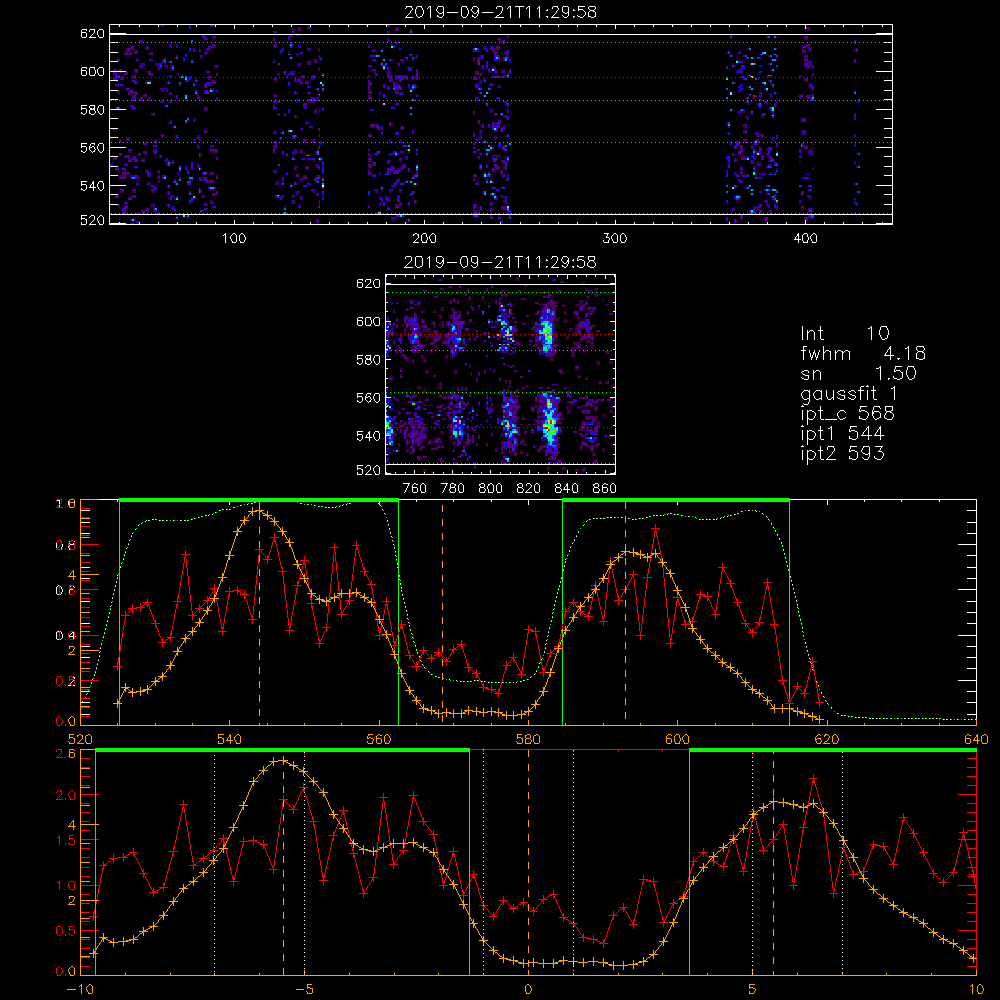This screenshot has height=1000, width=1000.
Task: Click x-axis label 860 on middle image
Action: tap(605, 489)
